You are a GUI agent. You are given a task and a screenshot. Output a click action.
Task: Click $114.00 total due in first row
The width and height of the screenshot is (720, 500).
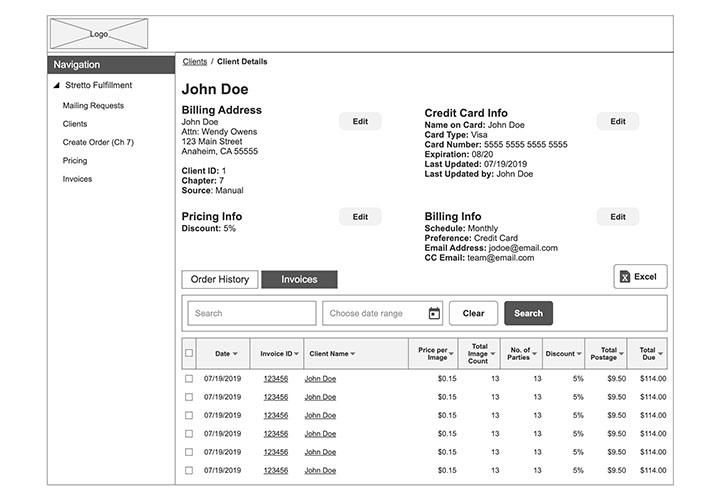653,379
